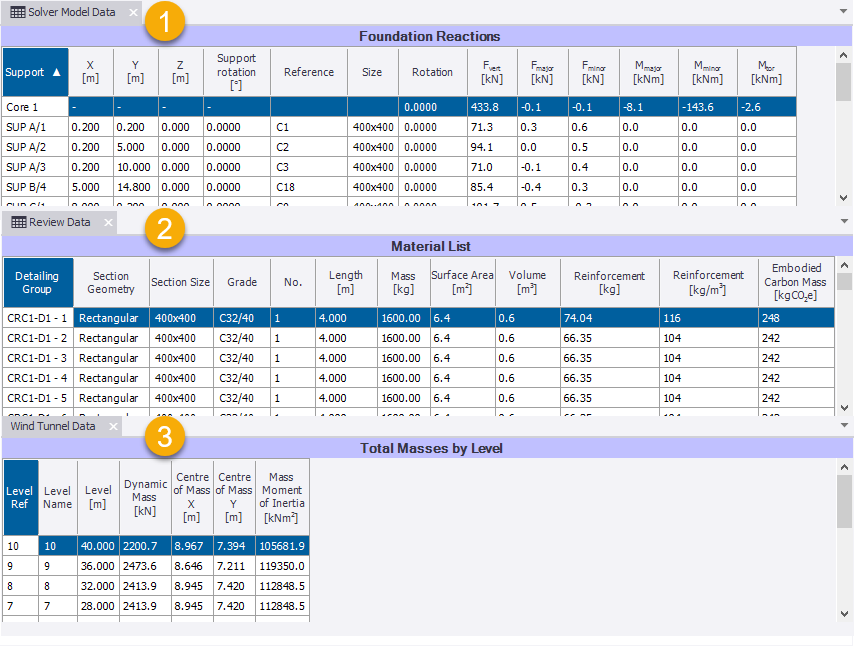Viewport: 854px width, 646px height.
Task: Click the Review Data table icon
Action: 19,222
